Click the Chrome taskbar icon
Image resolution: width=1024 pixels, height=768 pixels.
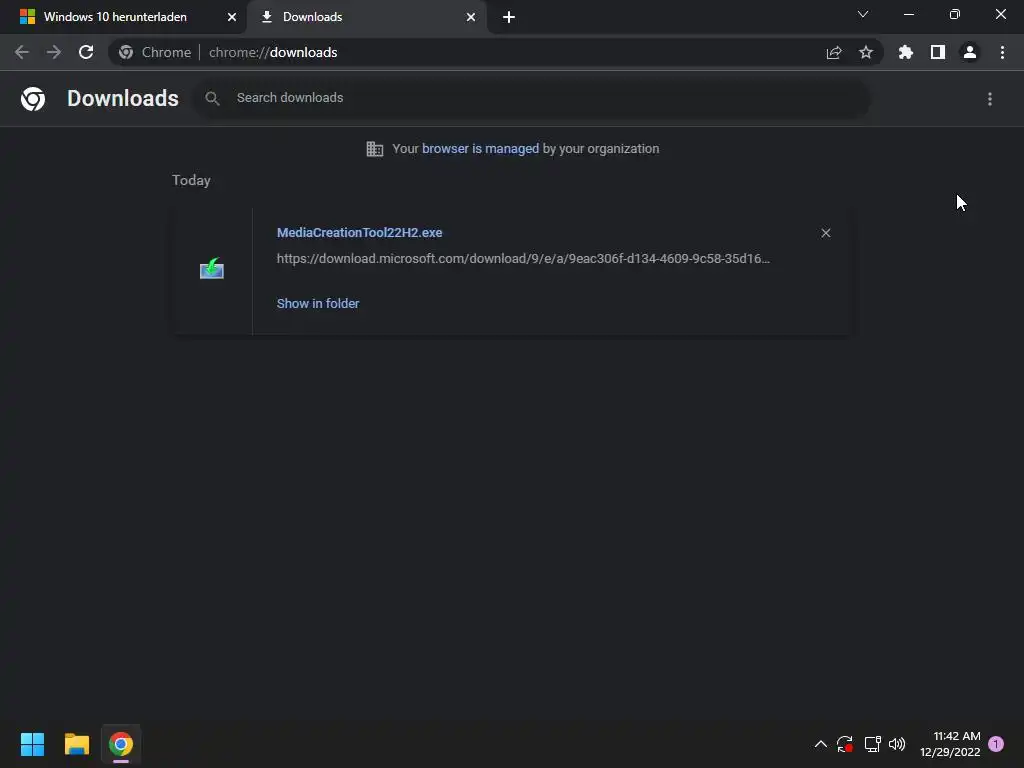click(x=121, y=744)
